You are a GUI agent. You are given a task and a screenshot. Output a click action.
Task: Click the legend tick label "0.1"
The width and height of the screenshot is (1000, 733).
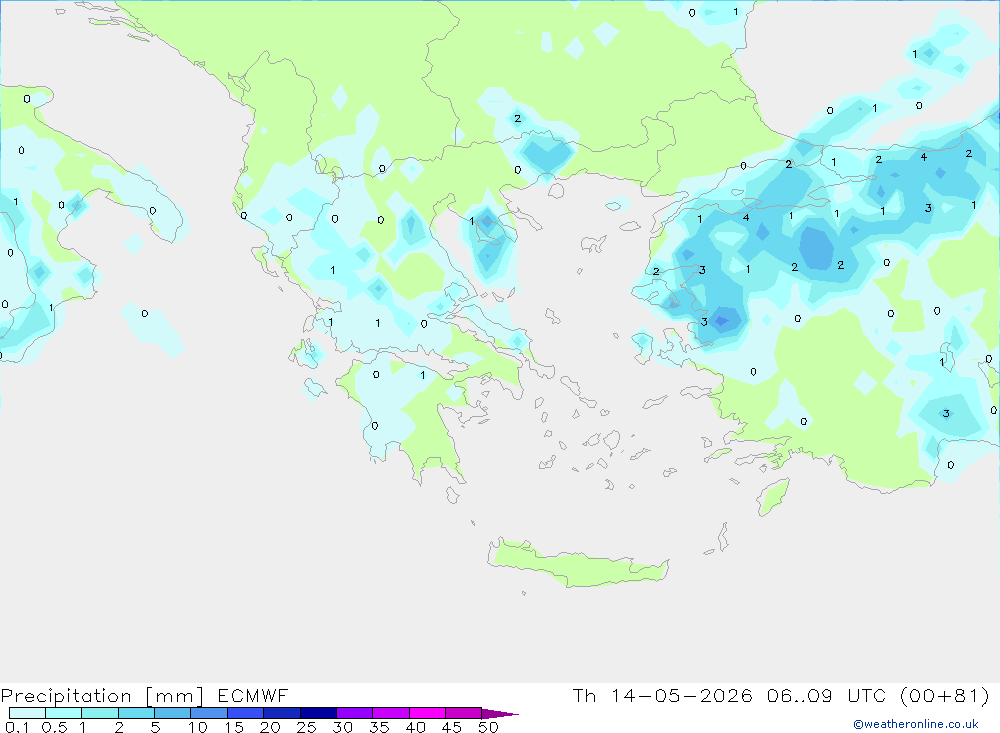click(x=17, y=727)
